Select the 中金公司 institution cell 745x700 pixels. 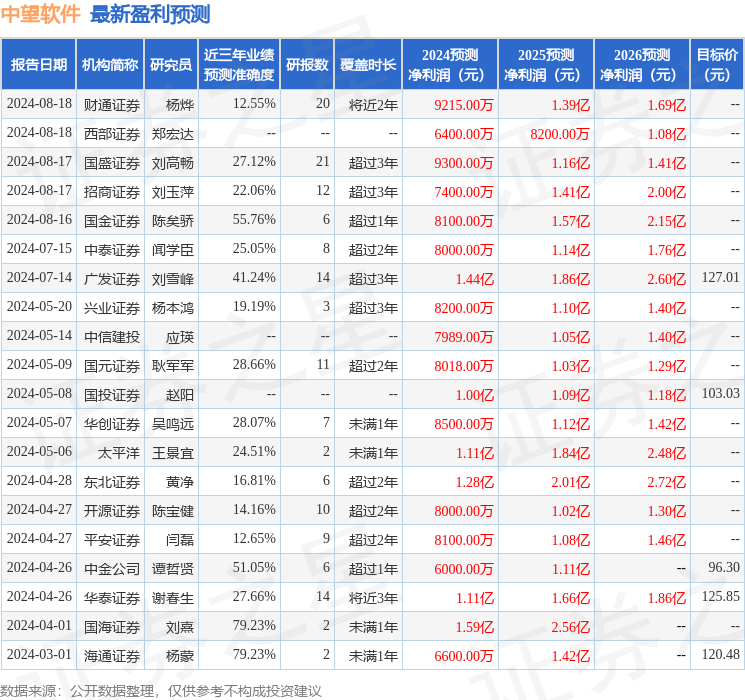pos(112,569)
